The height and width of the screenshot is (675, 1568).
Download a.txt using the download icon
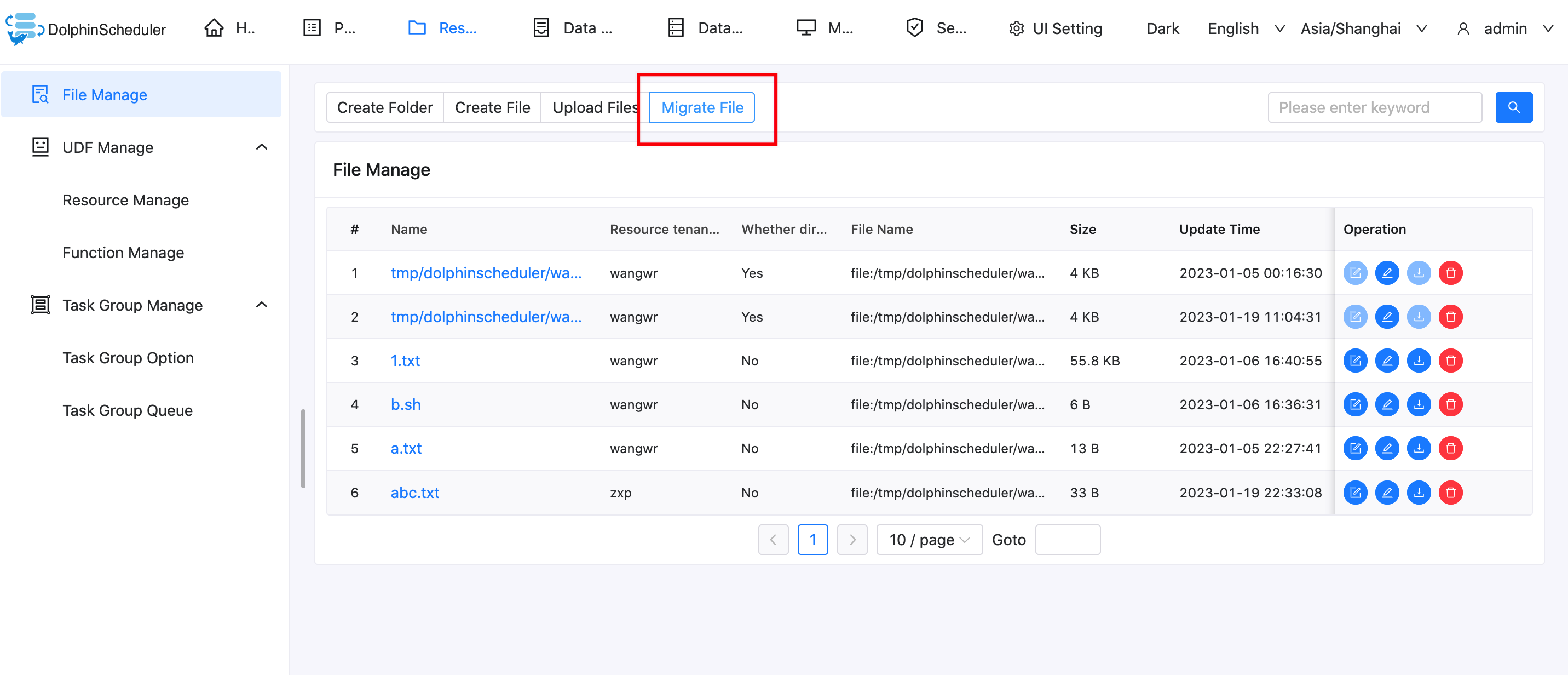pyautogui.click(x=1419, y=448)
